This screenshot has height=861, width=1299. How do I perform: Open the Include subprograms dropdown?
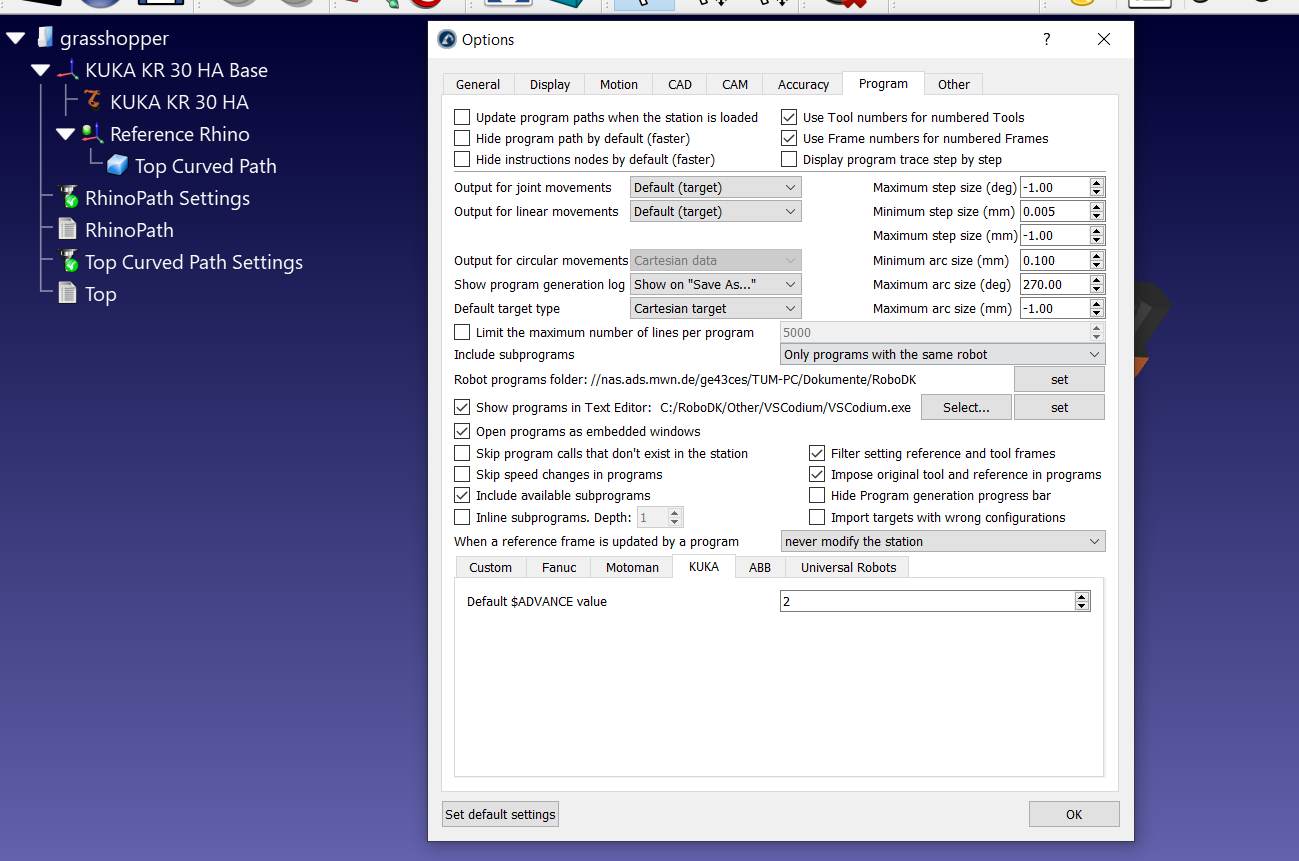pyautogui.click(x=942, y=355)
